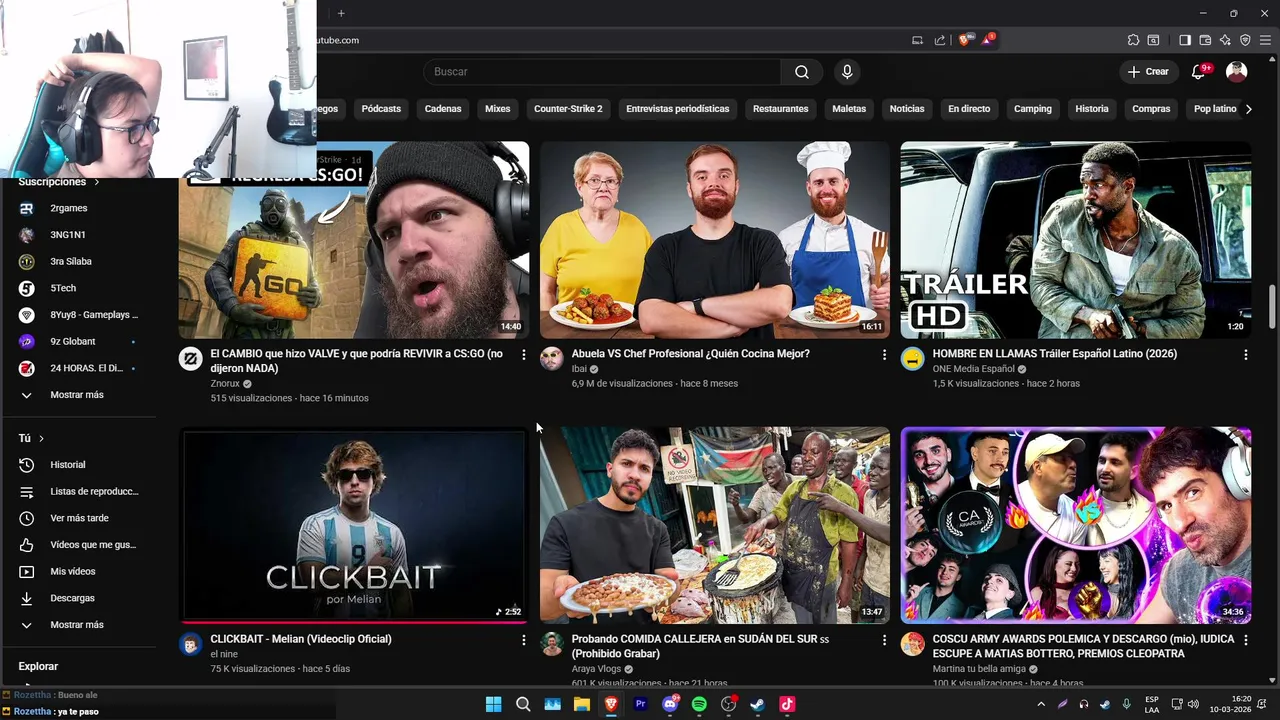Click the Ibai channel avatar
Viewport: 1280px width, 720px height.
click(x=552, y=359)
